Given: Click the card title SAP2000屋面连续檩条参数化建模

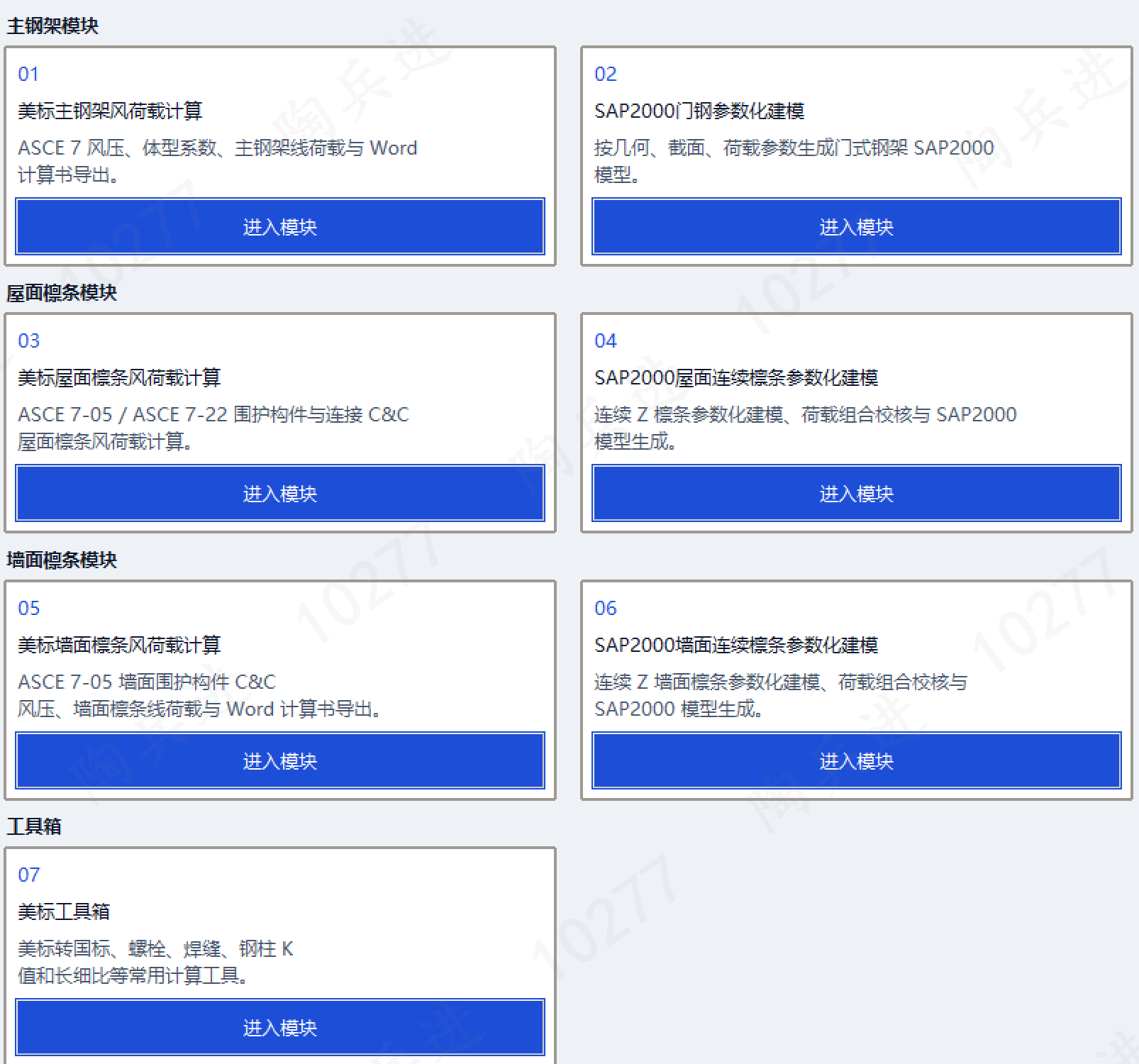Looking at the screenshot, I should pos(736,378).
